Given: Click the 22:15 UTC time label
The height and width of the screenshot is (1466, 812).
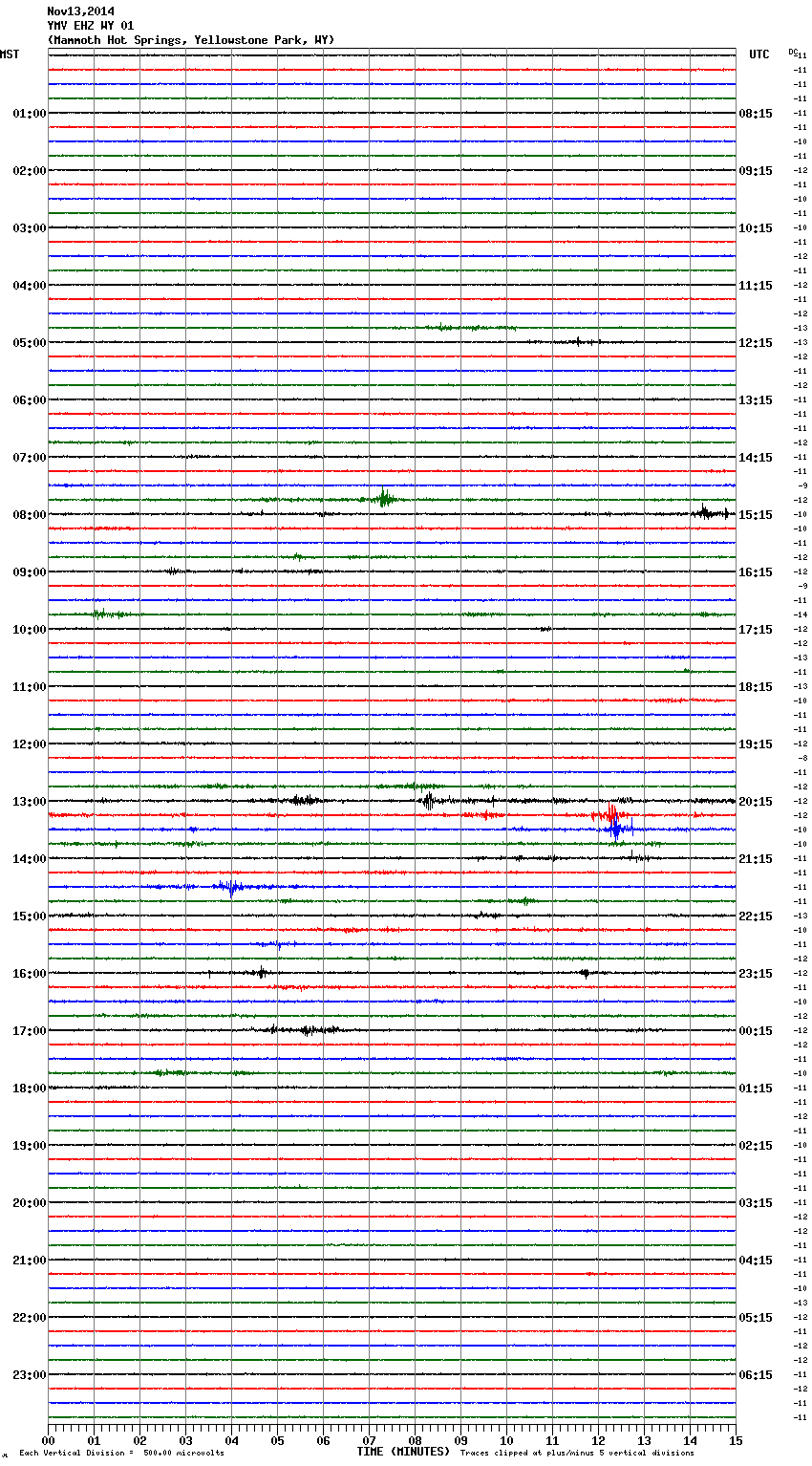Looking at the screenshot, I should (x=756, y=916).
